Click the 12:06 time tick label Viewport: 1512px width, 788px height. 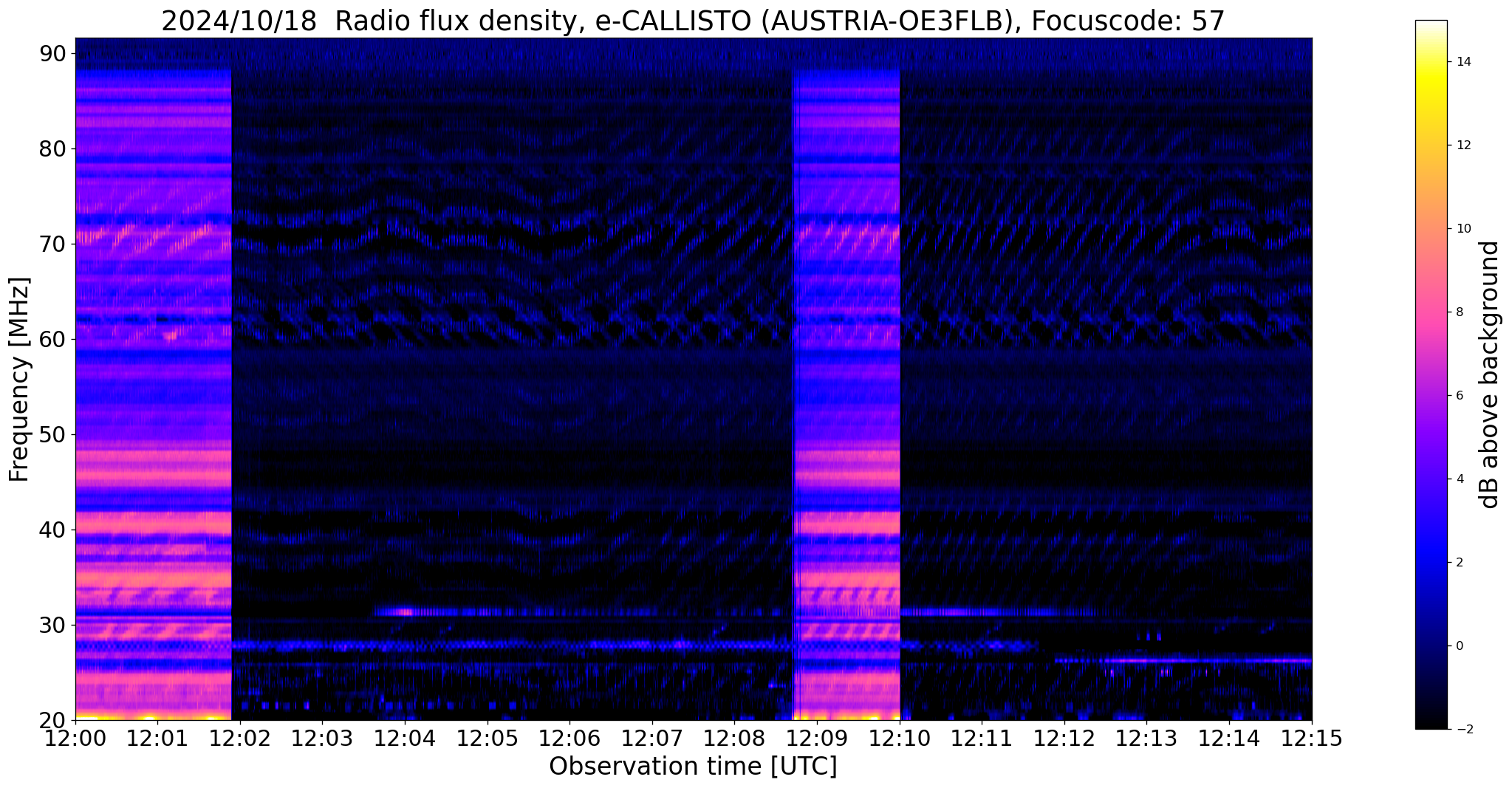[569, 738]
